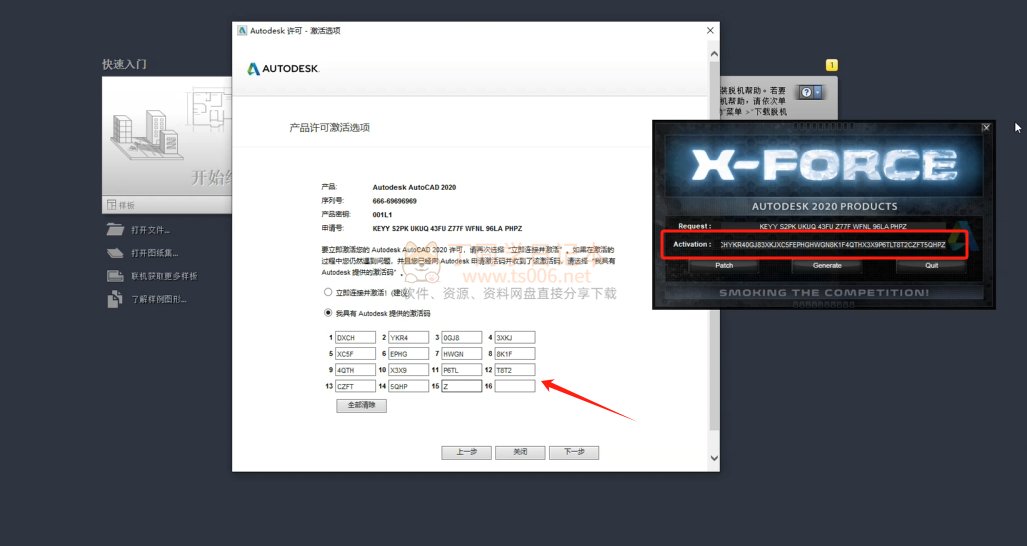Click the folder icon beside 打开文件
1027x546 pixels.
[x=115, y=229]
